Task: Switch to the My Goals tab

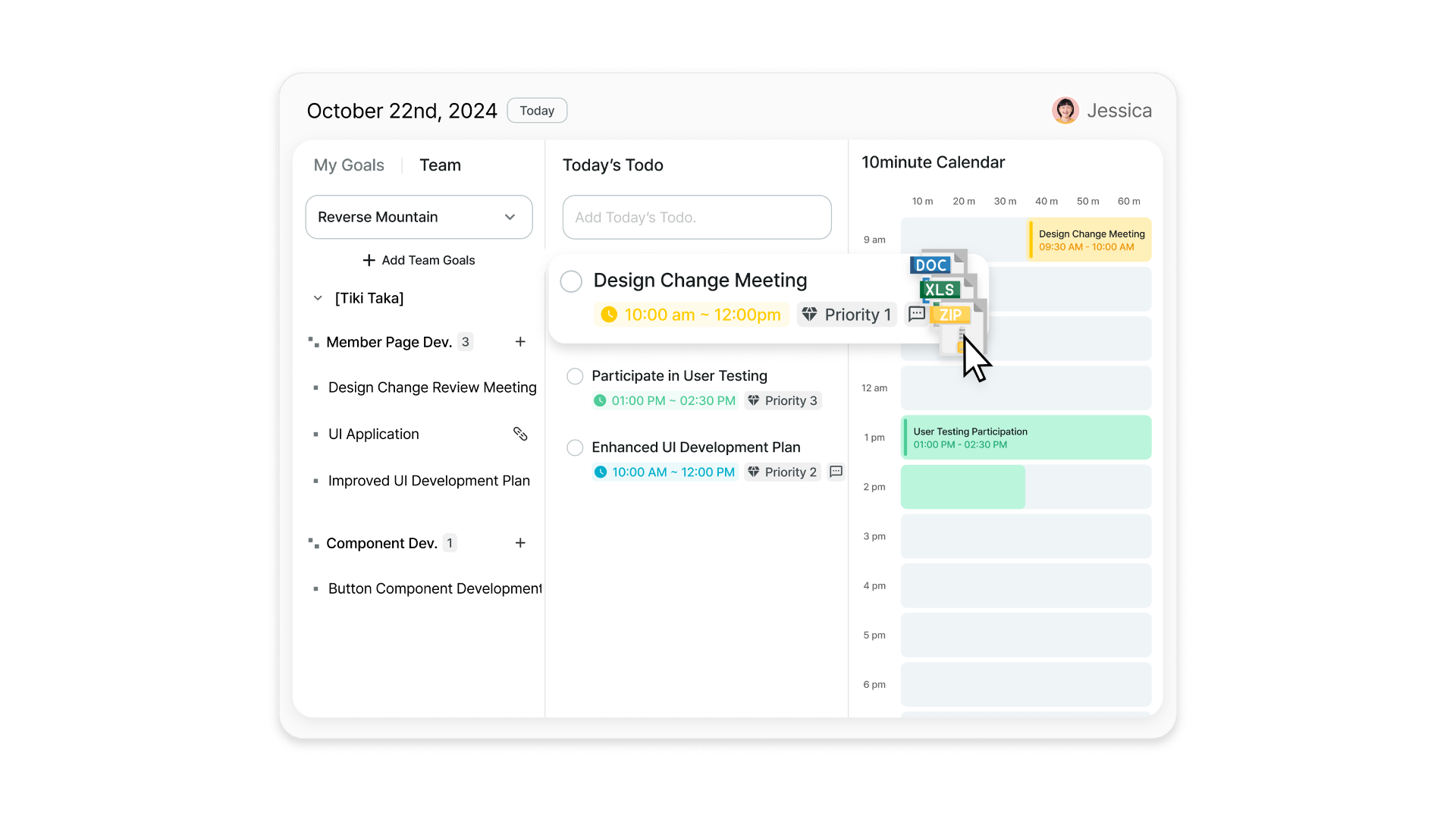Action: point(349,165)
